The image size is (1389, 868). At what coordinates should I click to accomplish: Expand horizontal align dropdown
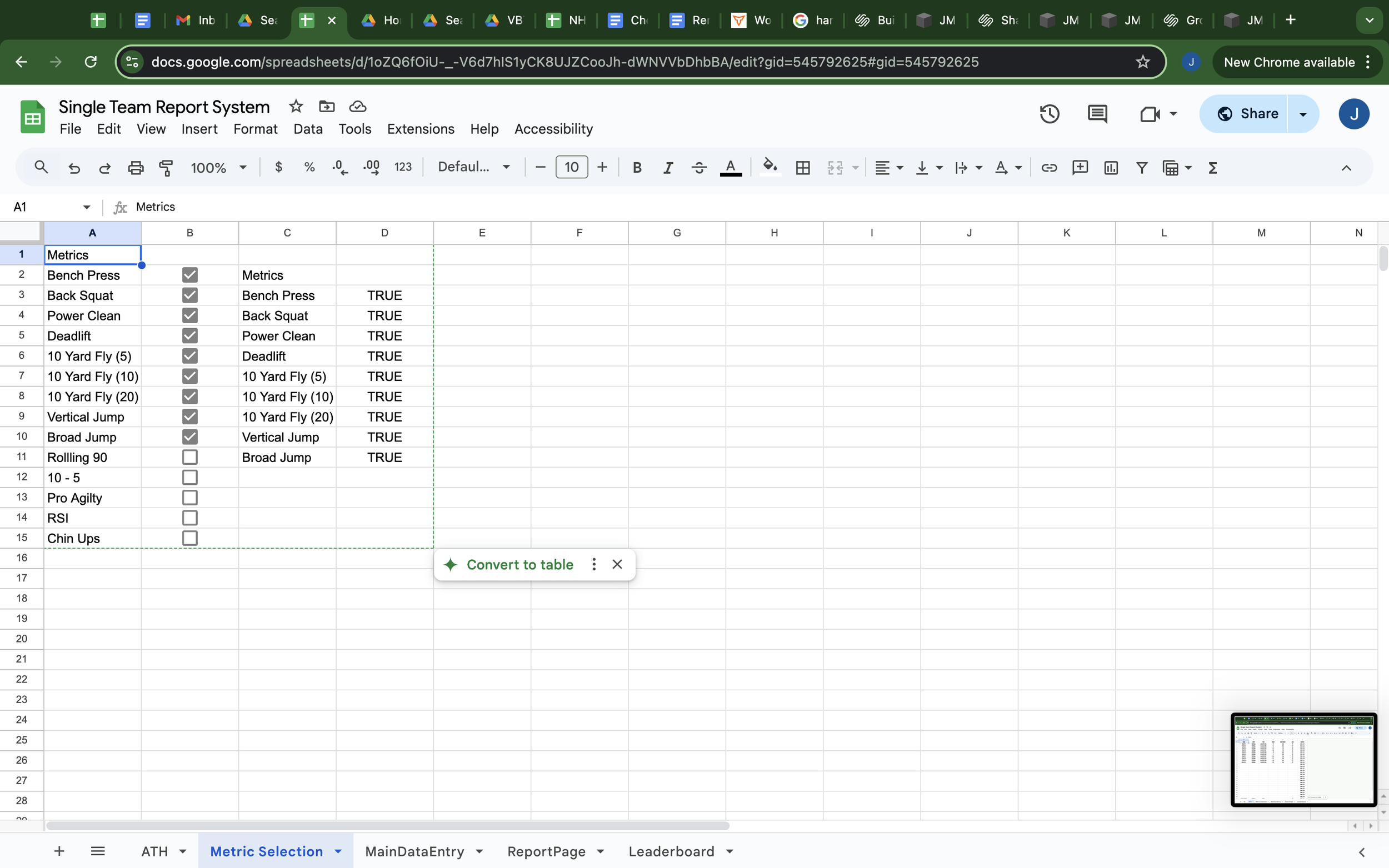coord(900,168)
